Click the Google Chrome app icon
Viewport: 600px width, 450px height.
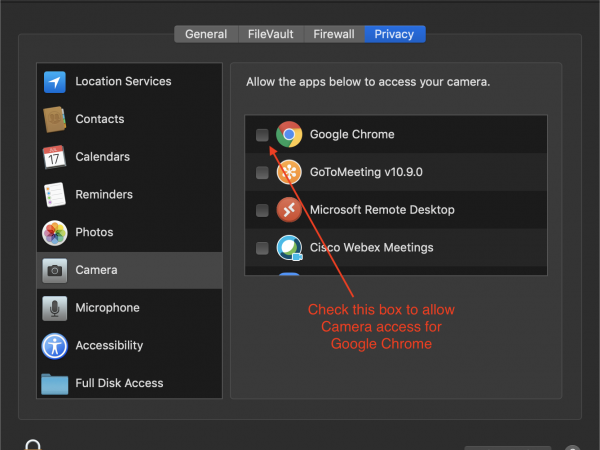click(289, 135)
